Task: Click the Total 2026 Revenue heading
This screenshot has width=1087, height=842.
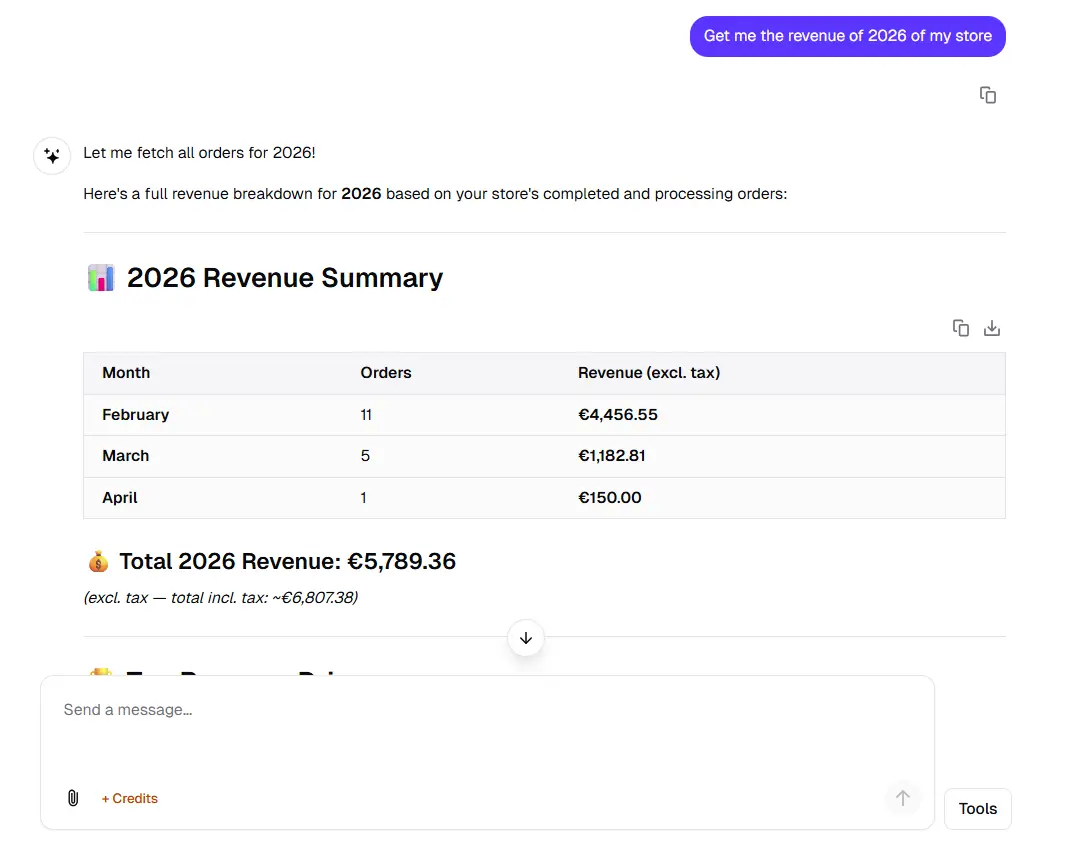Action: [287, 562]
